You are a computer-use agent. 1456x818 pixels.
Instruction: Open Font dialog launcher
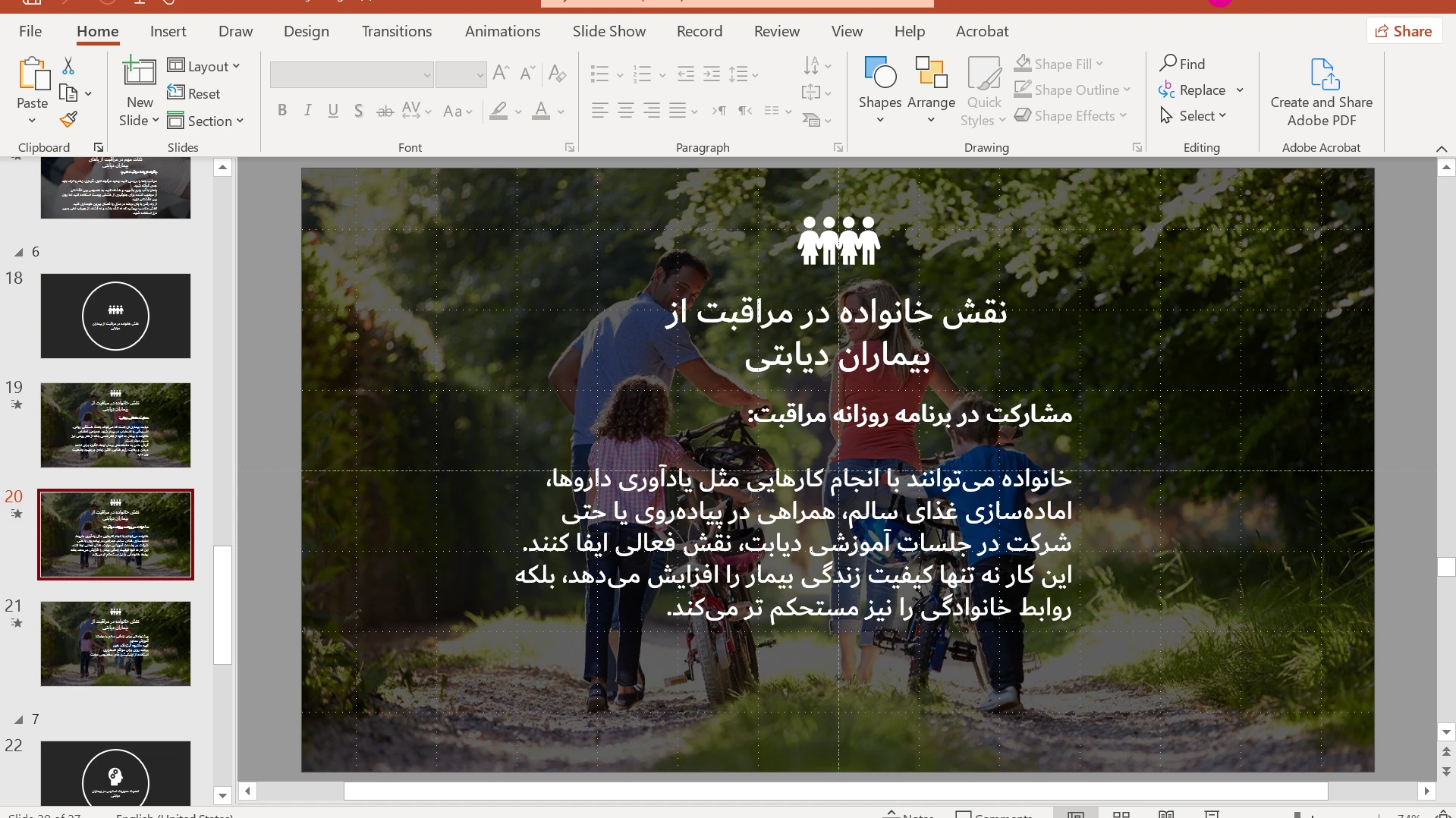[x=570, y=148]
